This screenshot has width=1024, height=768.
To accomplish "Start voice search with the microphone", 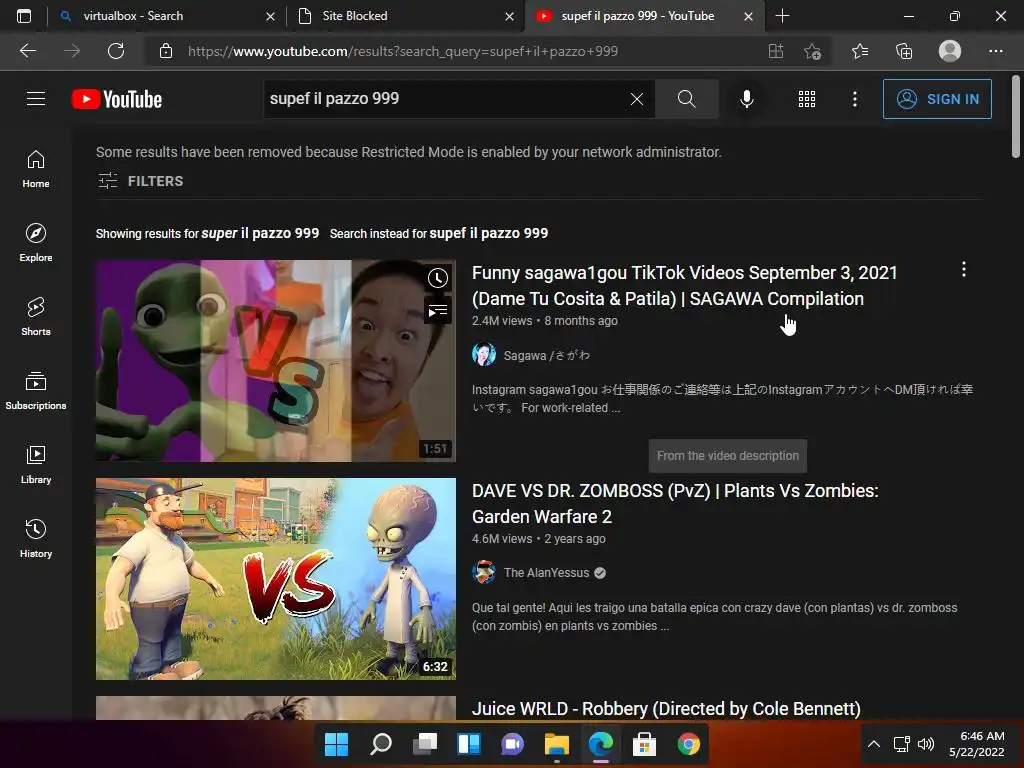I will 746,99.
